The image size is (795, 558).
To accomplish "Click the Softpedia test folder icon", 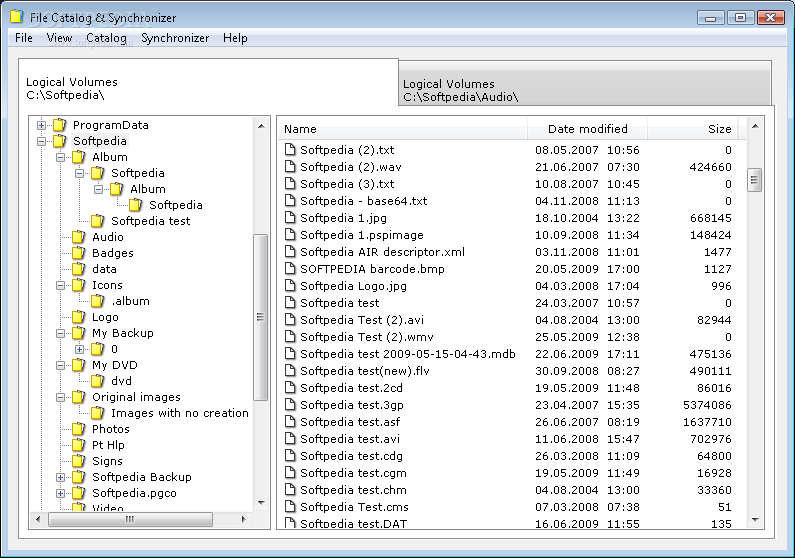I will tap(98, 220).
